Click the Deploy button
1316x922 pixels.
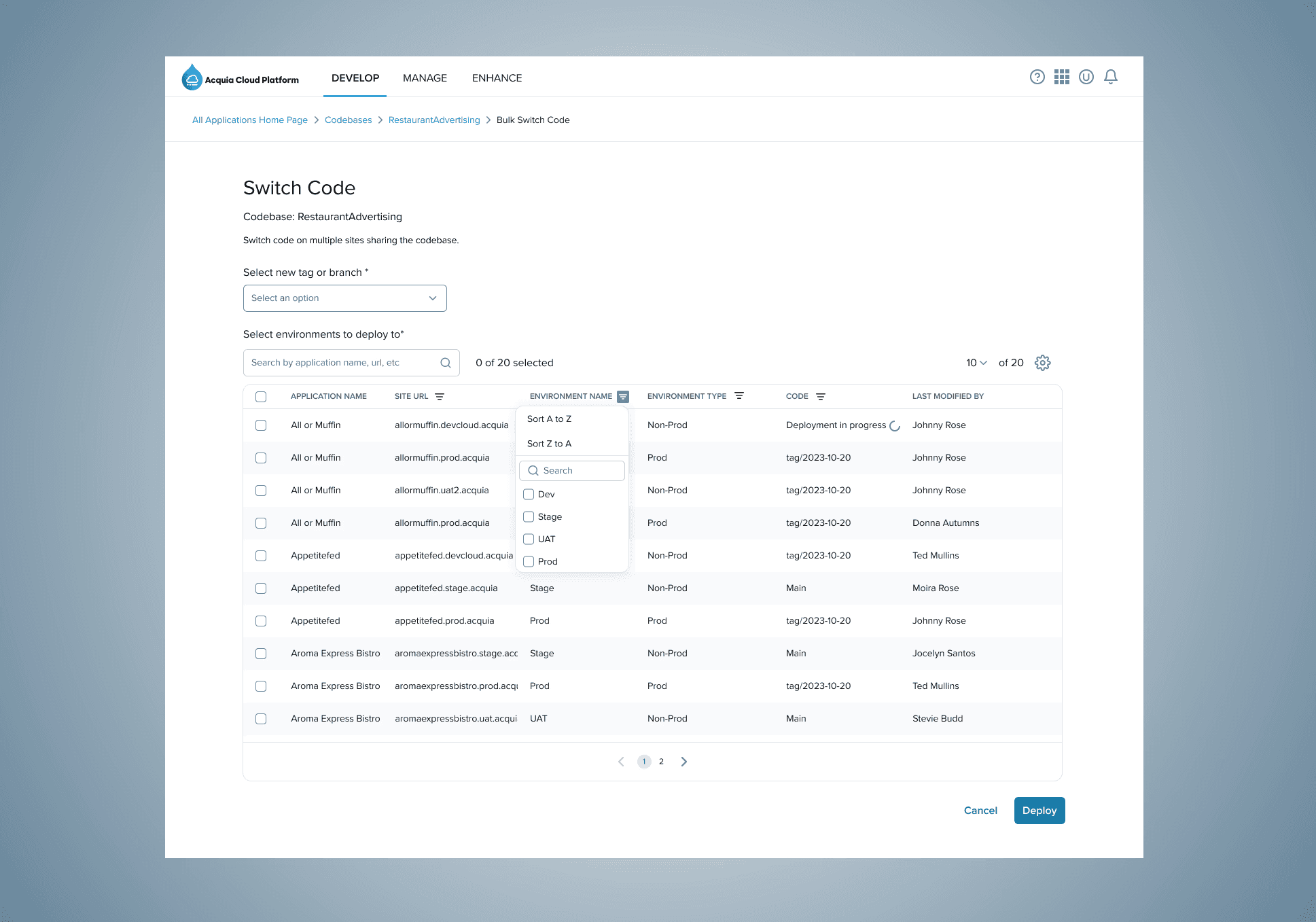1039,811
